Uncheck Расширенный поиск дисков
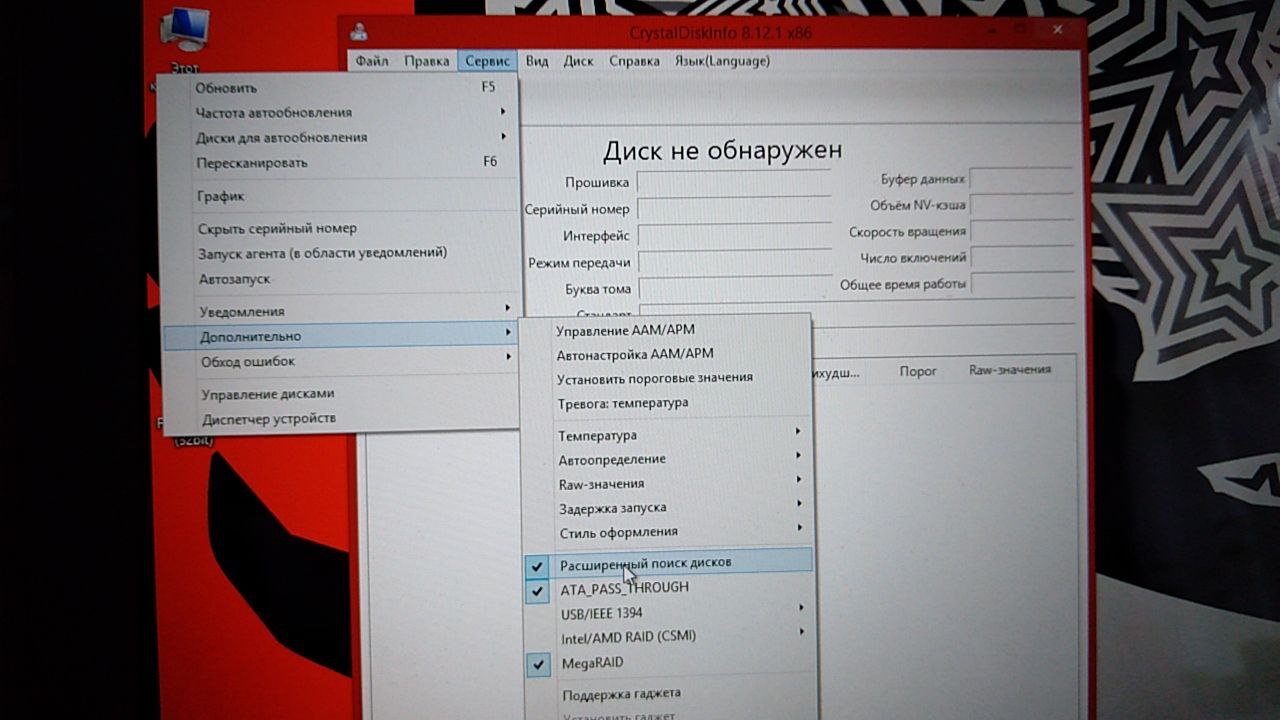This screenshot has width=1280, height=720. point(669,563)
